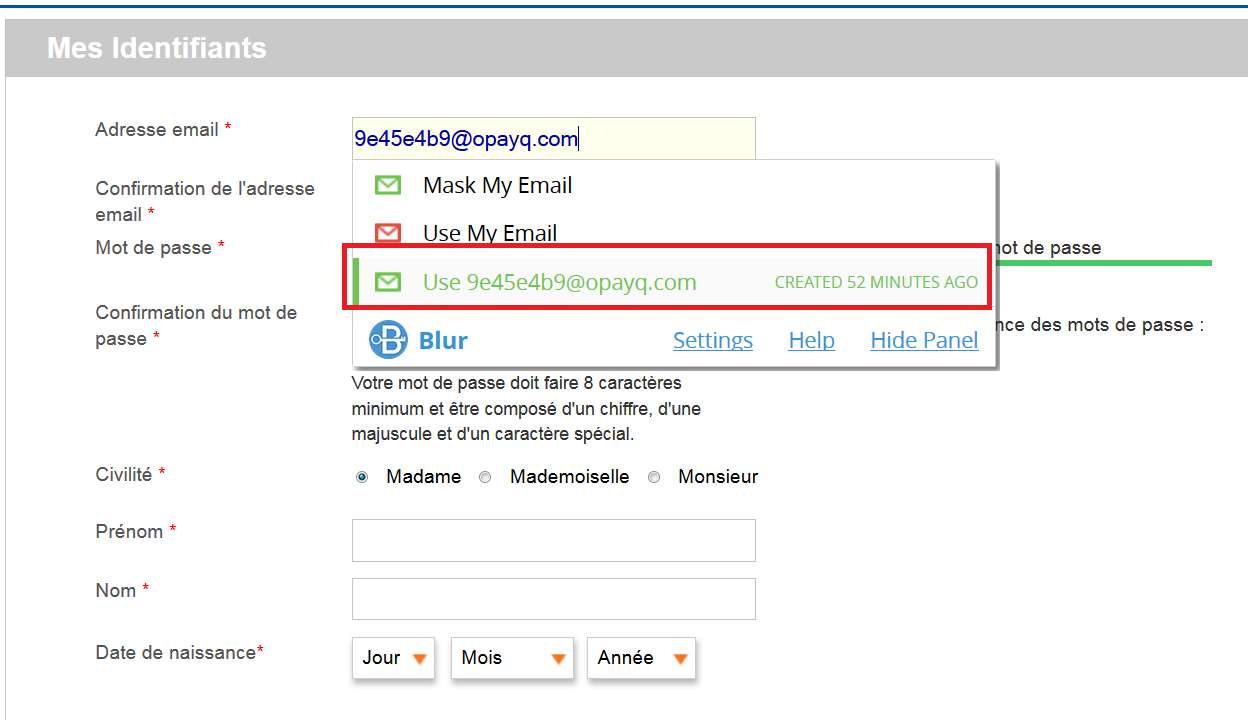
Task: Click the Date de naissance label
Action: (180, 652)
